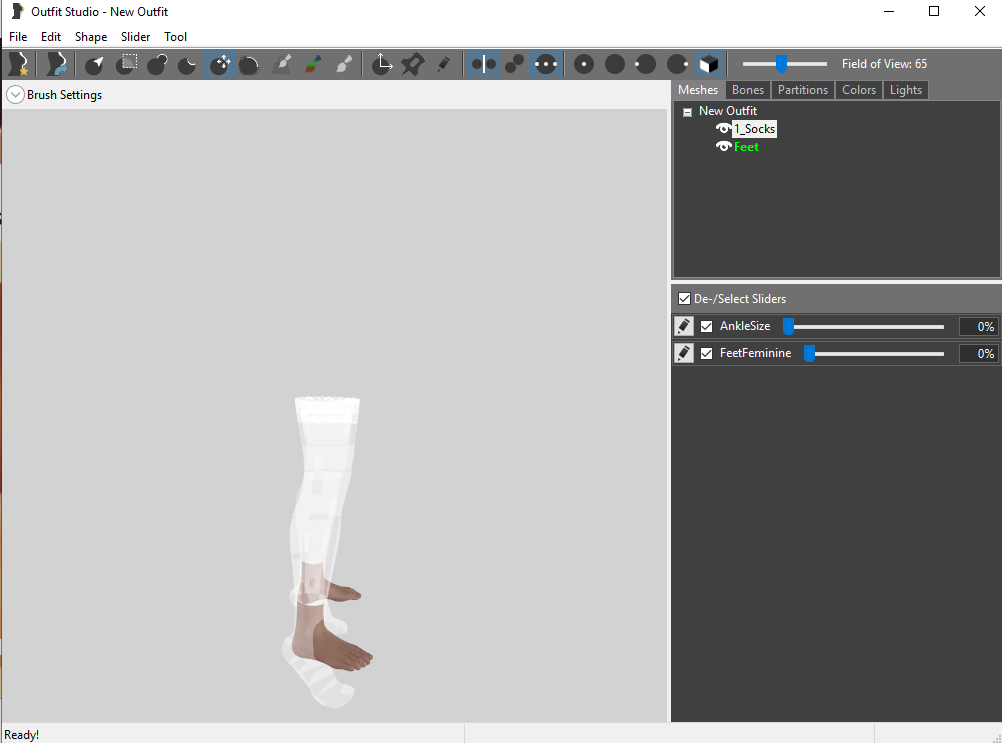This screenshot has width=1002, height=743.
Task: Uncheck the De-/Select Sliders checkbox
Action: click(x=684, y=298)
